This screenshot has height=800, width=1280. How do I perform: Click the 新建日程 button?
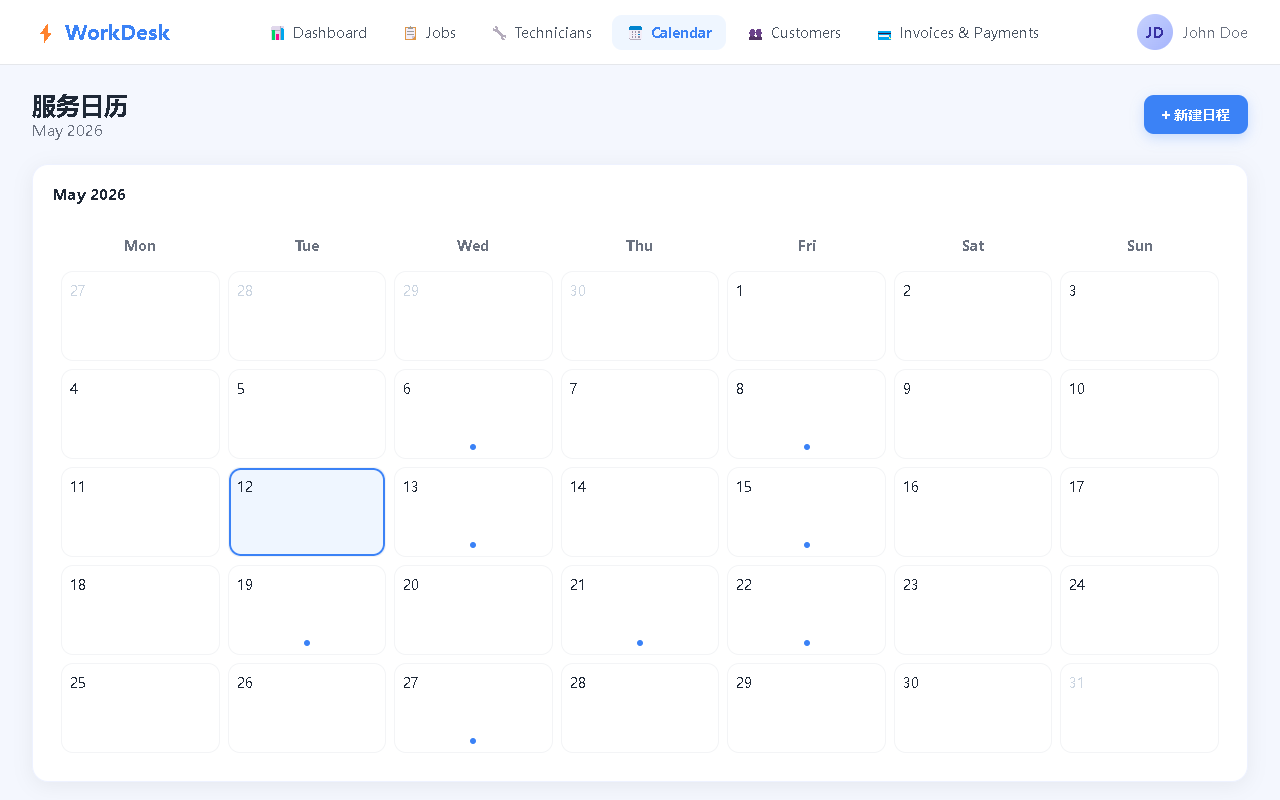(x=1196, y=114)
